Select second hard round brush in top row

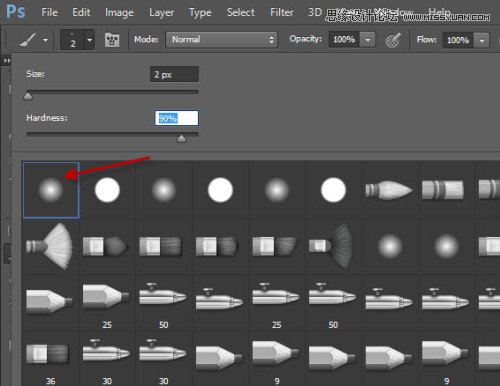220,190
